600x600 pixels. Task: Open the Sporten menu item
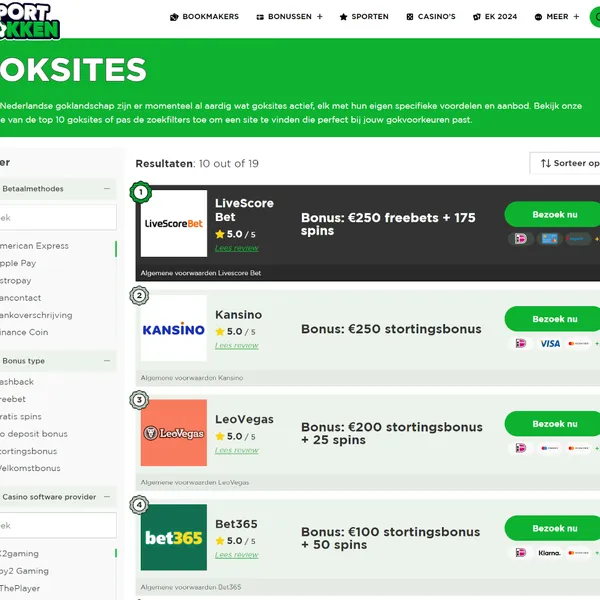[x=364, y=17]
